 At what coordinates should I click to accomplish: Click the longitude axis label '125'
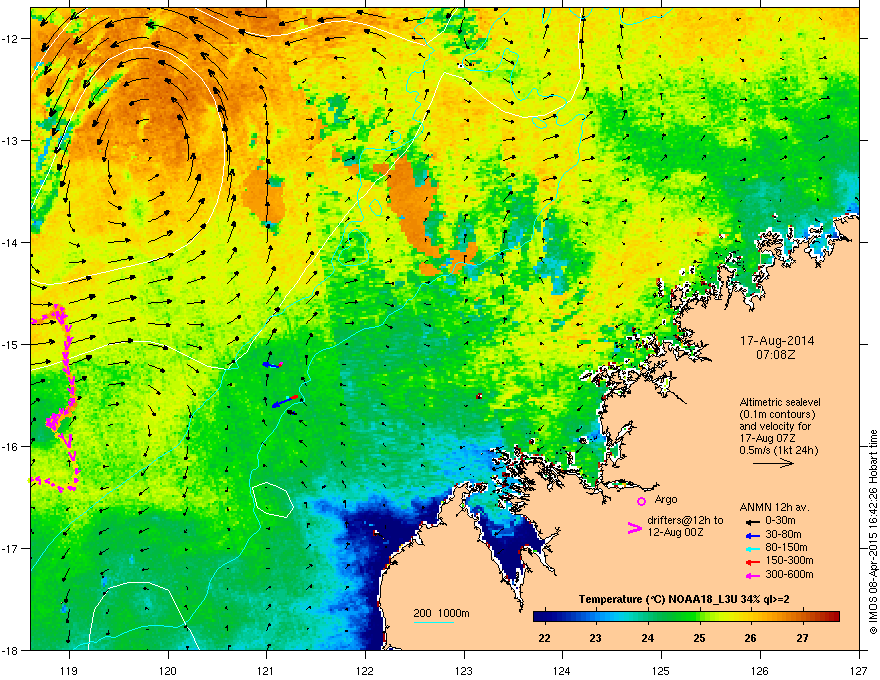pos(661,670)
